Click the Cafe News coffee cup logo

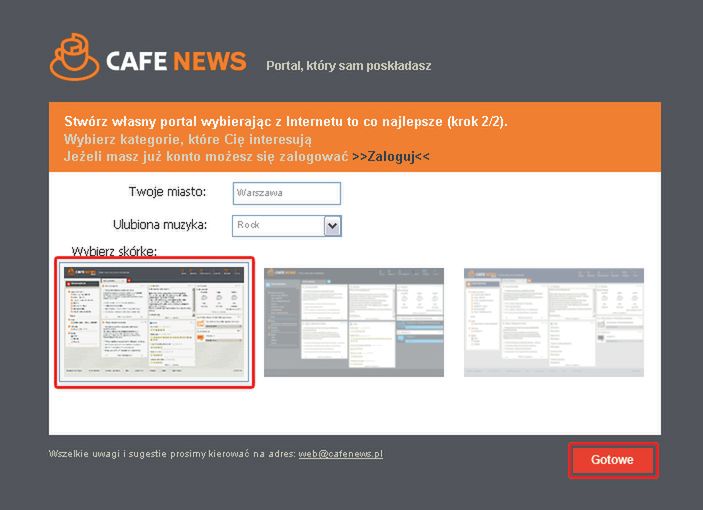pos(74,56)
